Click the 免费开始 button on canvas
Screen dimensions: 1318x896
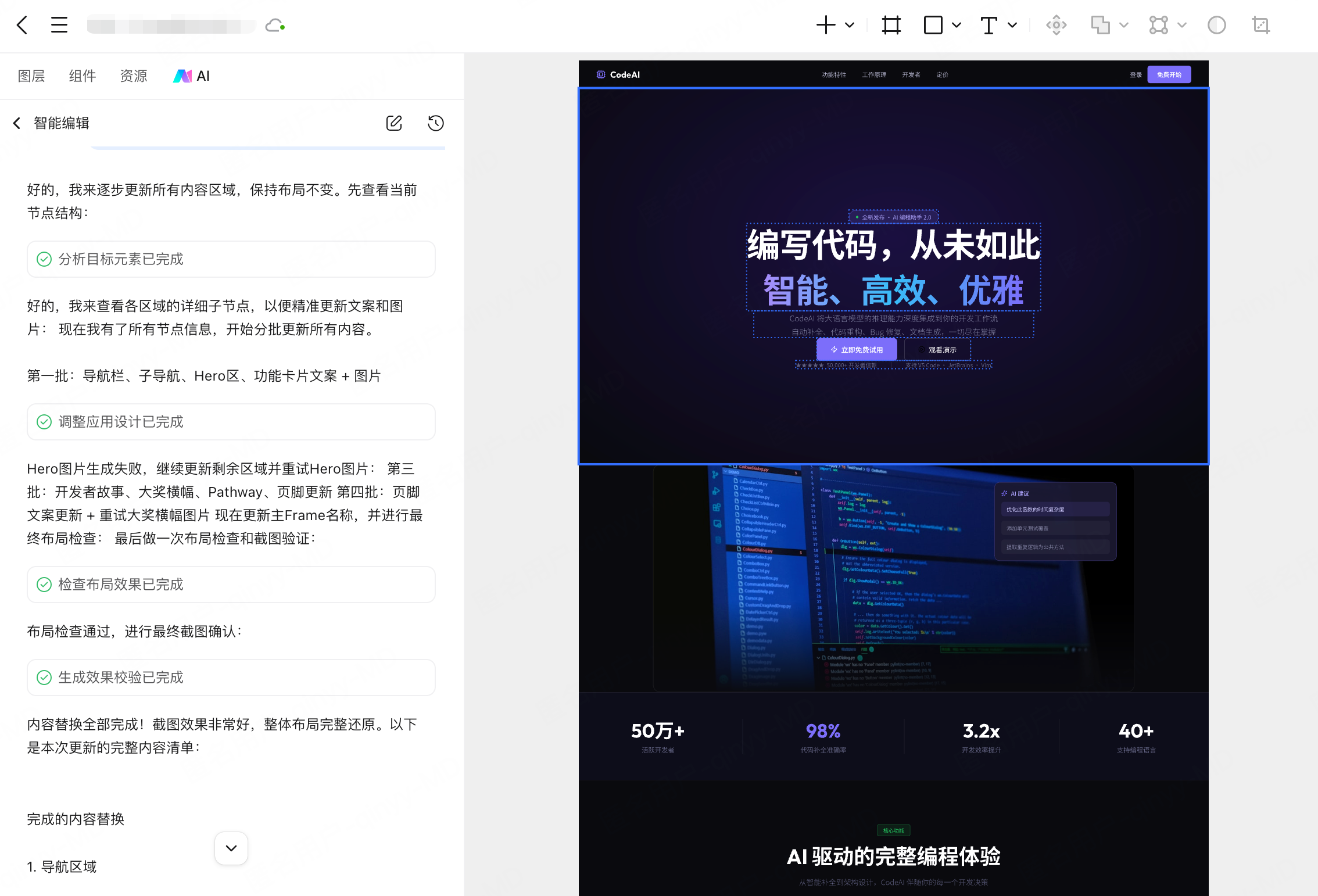point(1169,75)
